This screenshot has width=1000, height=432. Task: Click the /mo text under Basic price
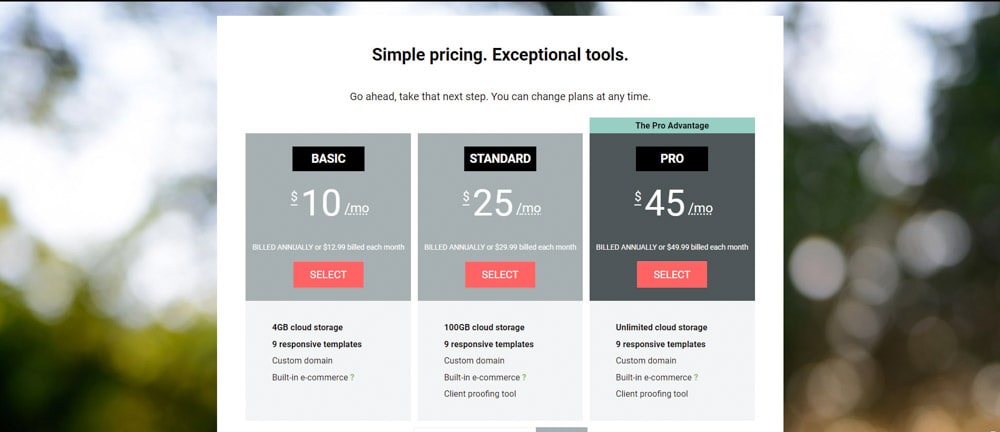357,209
